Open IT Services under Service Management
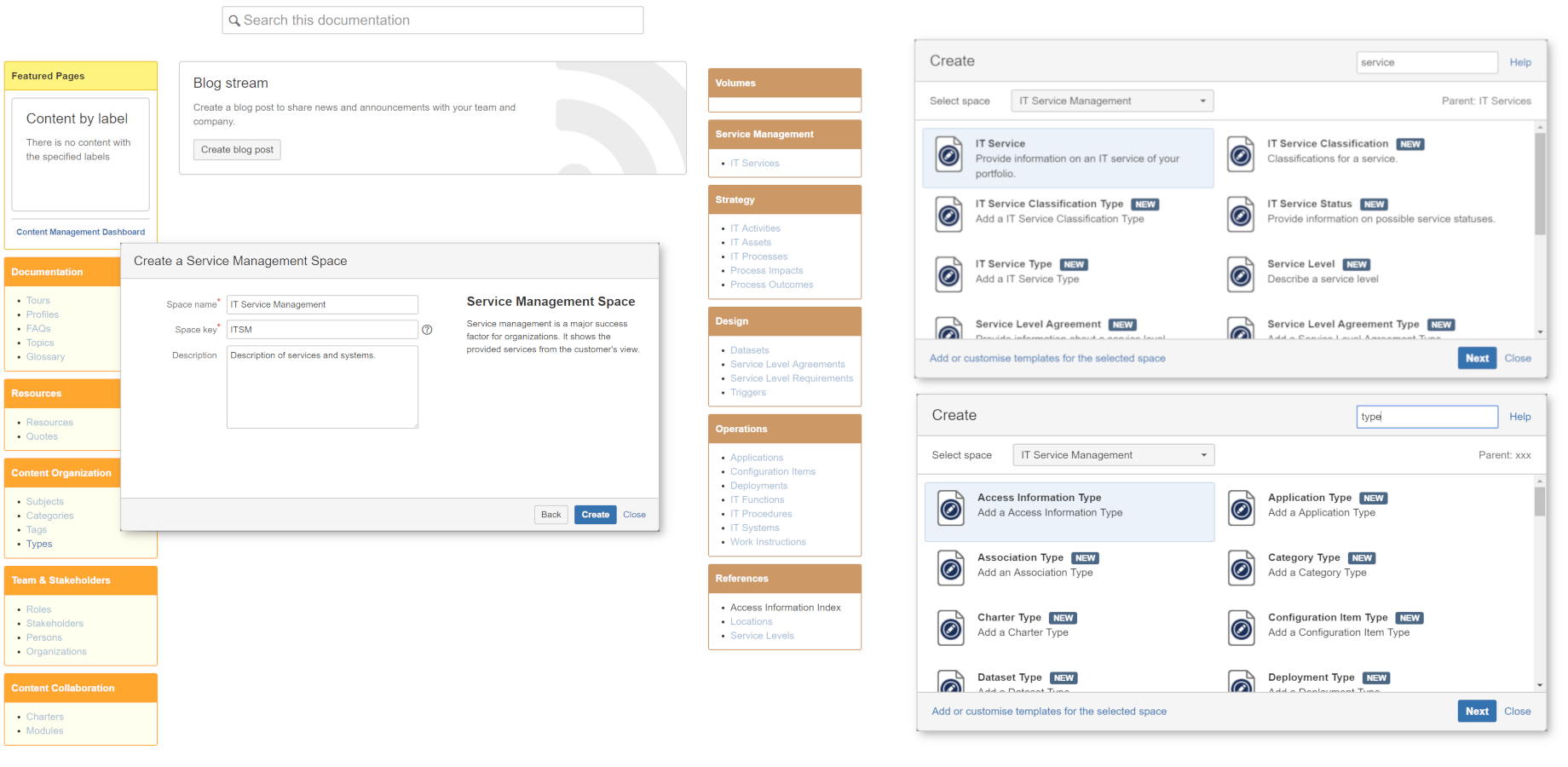1568x767 pixels. 755,164
